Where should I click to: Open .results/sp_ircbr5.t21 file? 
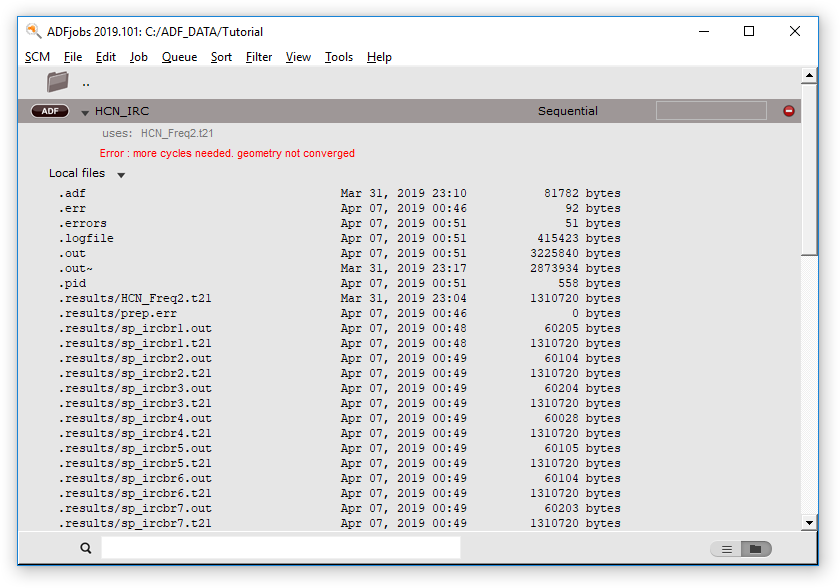135,463
